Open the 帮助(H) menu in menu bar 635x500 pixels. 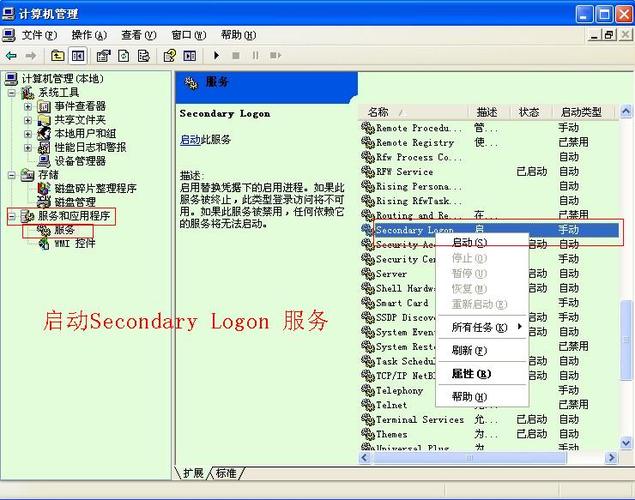(x=238, y=35)
